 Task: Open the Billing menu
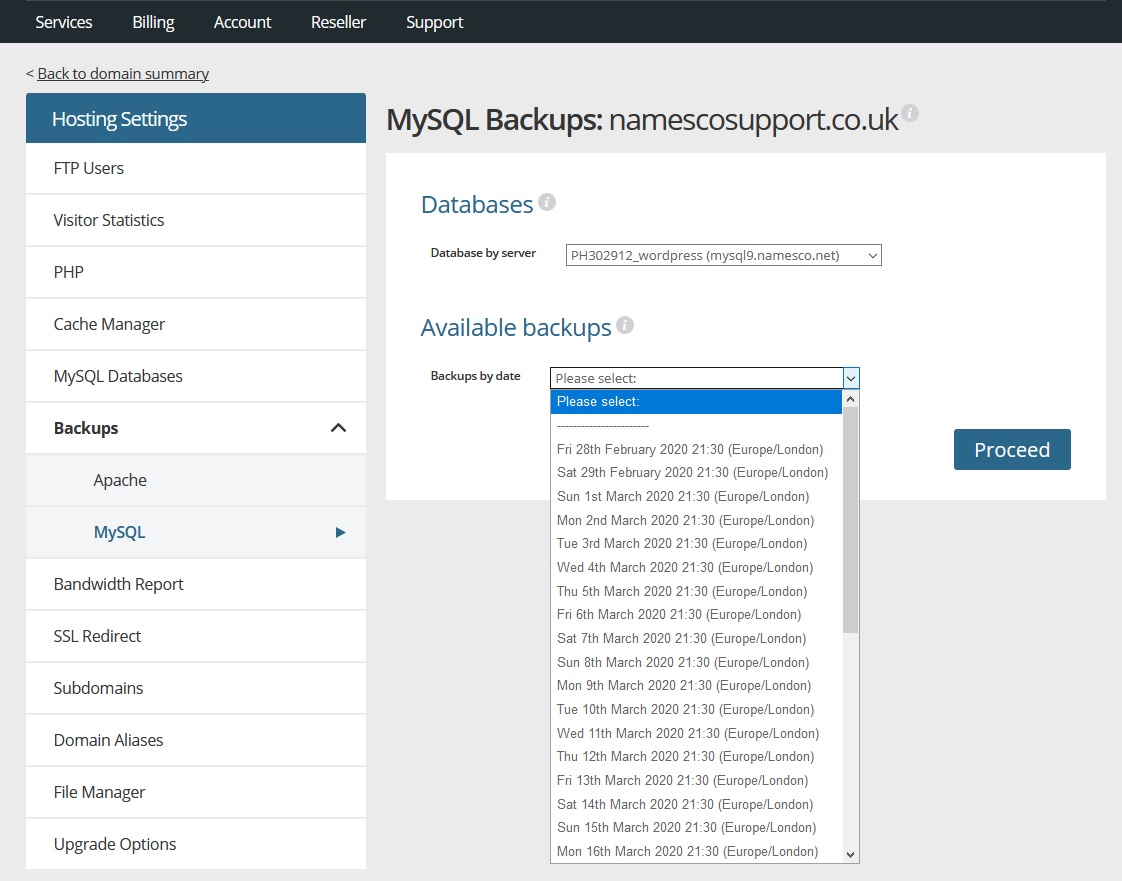coord(153,22)
